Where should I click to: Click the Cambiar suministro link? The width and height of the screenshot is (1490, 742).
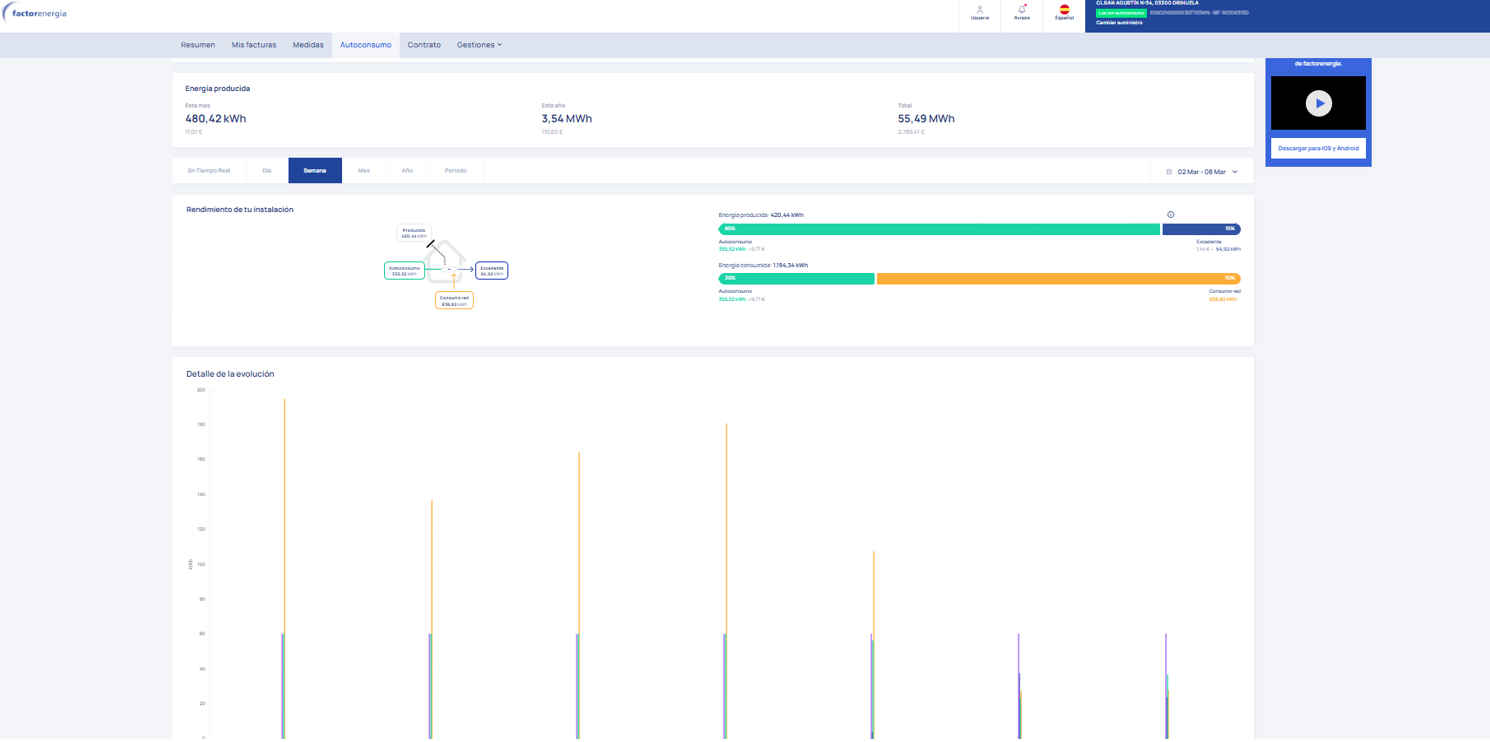coord(1119,23)
